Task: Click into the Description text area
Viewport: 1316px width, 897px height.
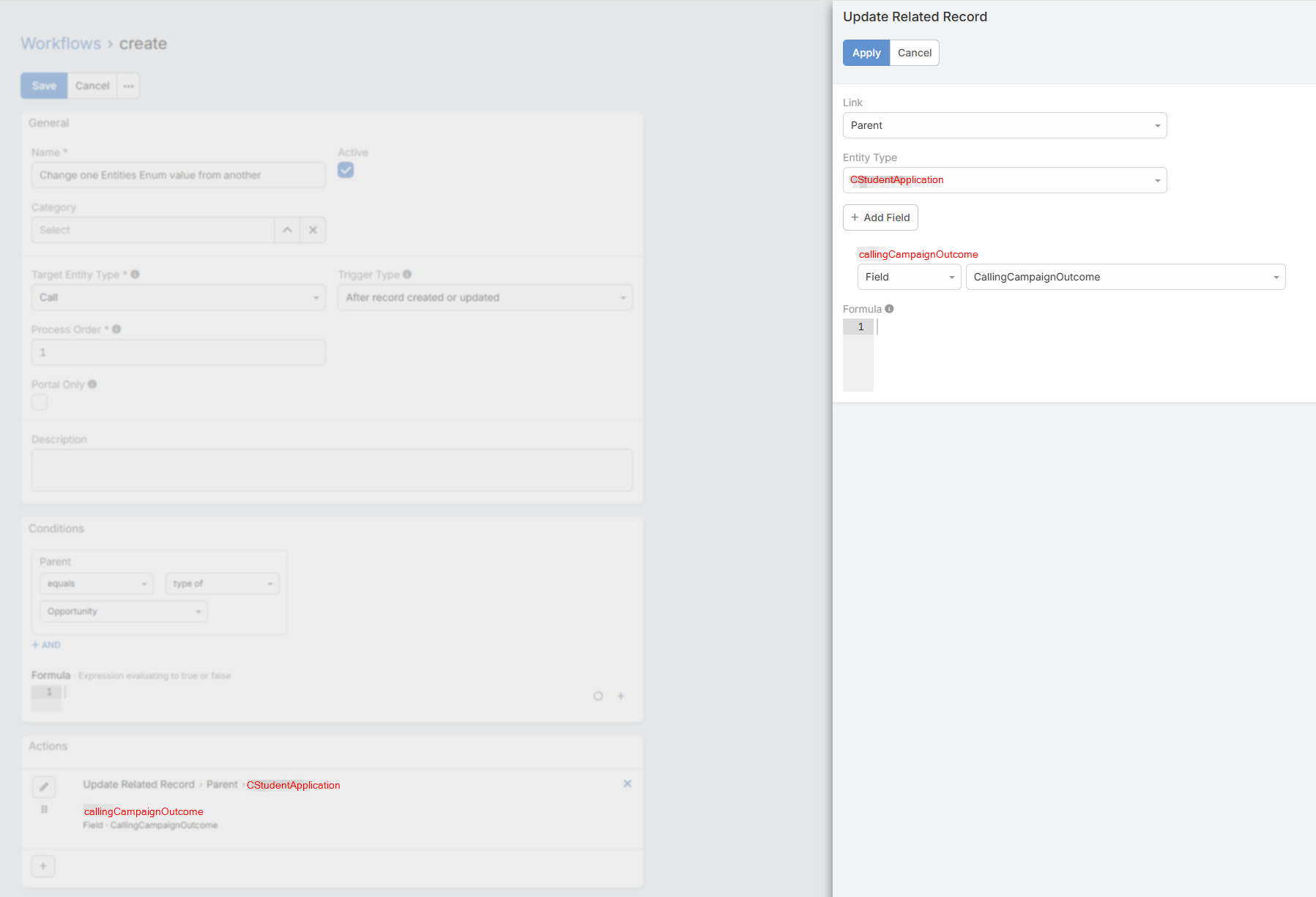Action: 332,470
